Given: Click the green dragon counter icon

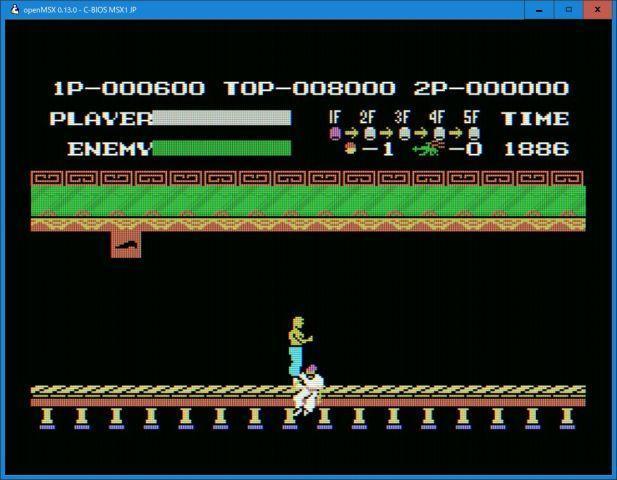Looking at the screenshot, I should tap(427, 149).
